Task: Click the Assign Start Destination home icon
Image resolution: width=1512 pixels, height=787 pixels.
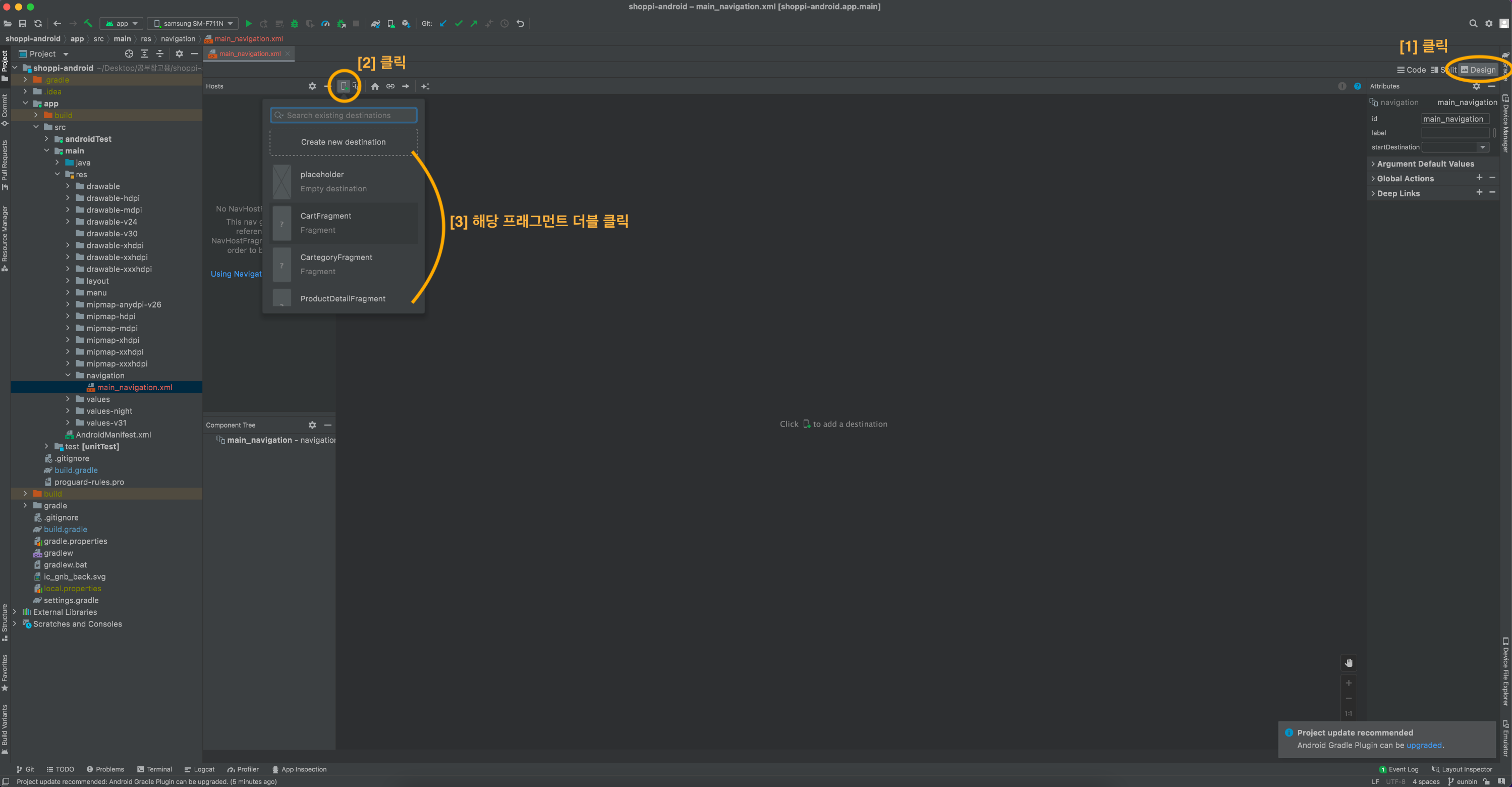Action: coord(374,86)
